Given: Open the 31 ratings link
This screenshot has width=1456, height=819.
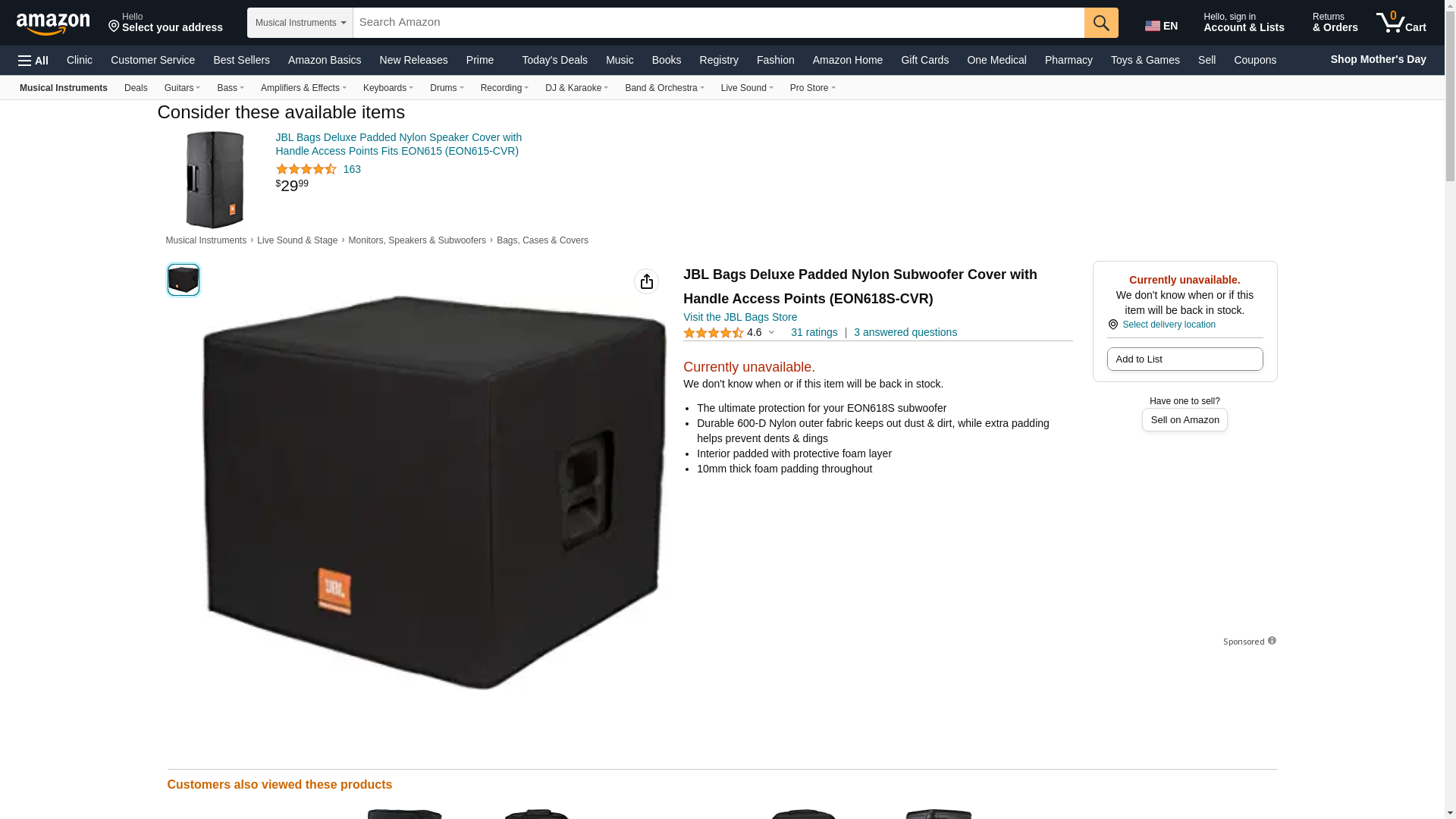Looking at the screenshot, I should (814, 332).
